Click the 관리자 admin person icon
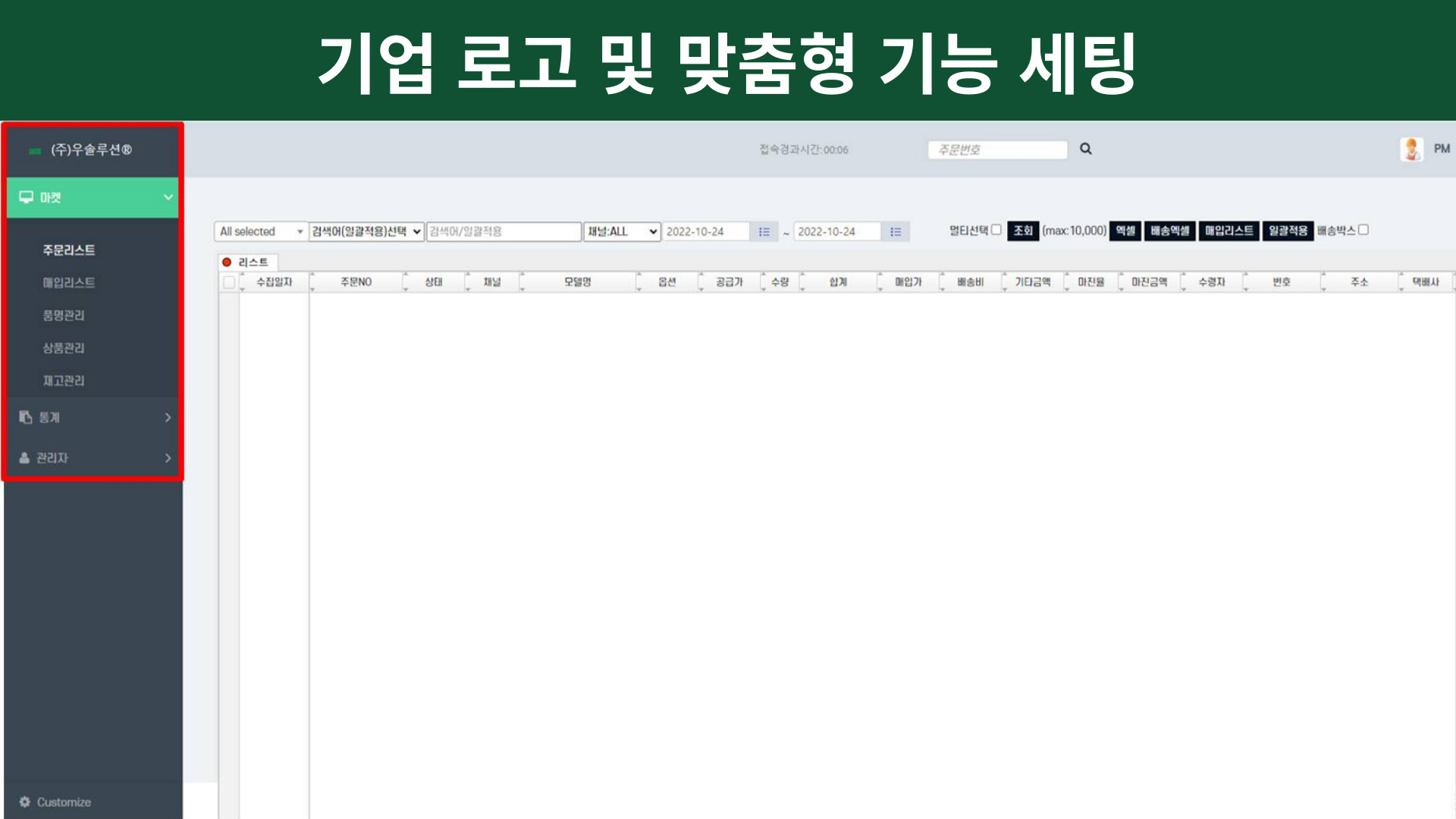 (x=24, y=457)
